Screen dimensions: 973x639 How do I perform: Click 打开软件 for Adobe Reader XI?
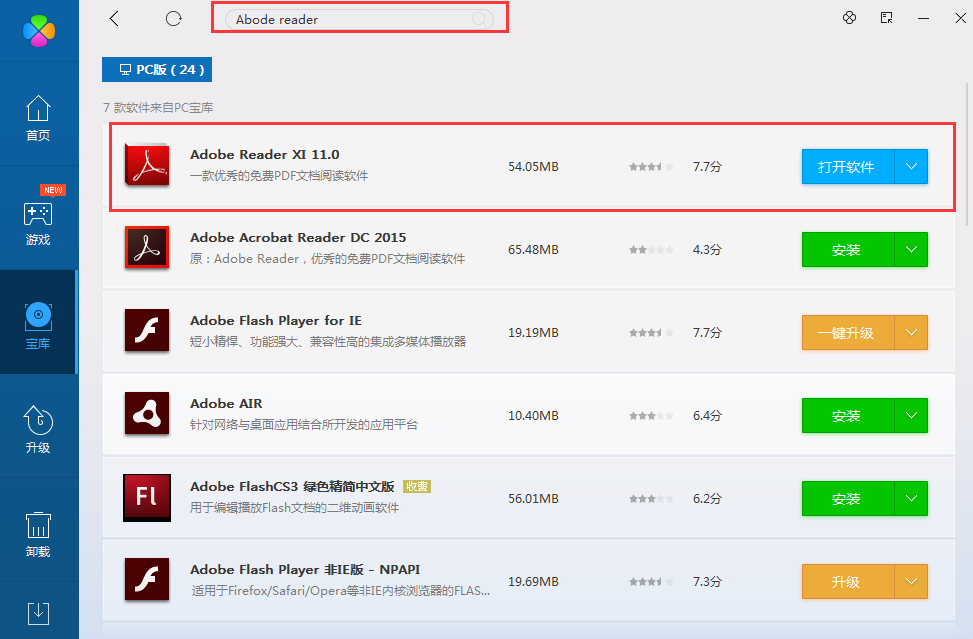pos(848,166)
